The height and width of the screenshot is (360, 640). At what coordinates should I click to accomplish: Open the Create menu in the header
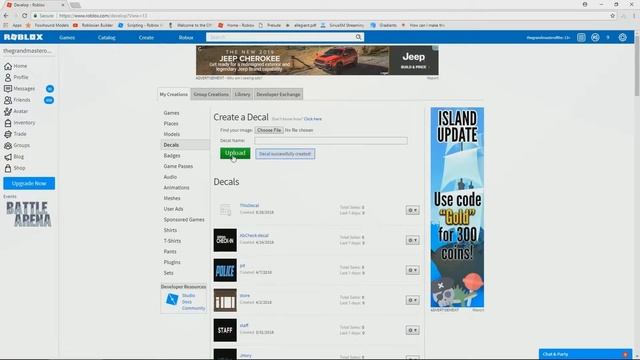[146, 38]
